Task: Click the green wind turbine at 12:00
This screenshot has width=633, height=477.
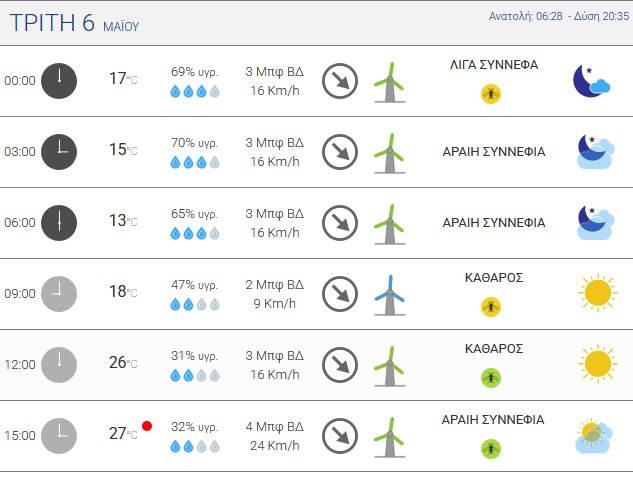Action: [x=390, y=366]
